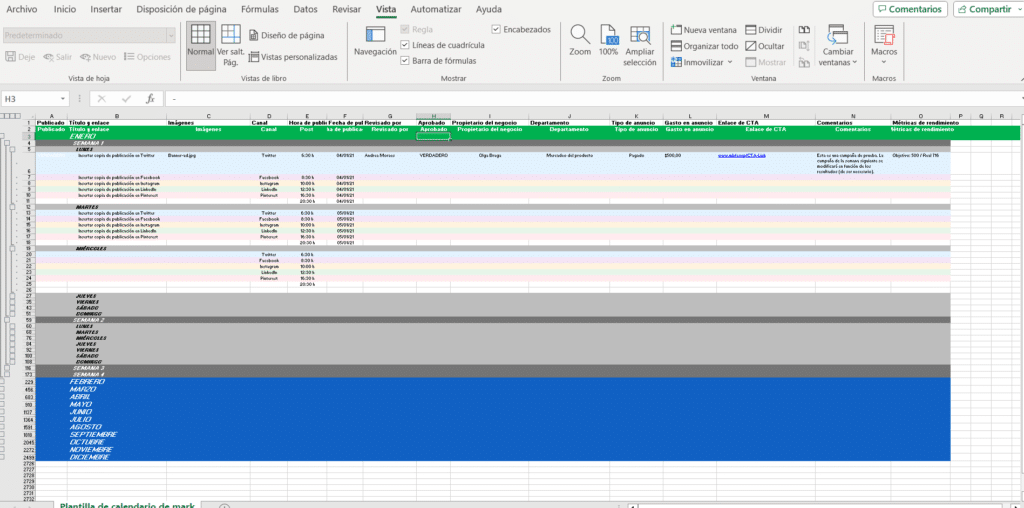Switch to Diseño de página view

click(286, 35)
